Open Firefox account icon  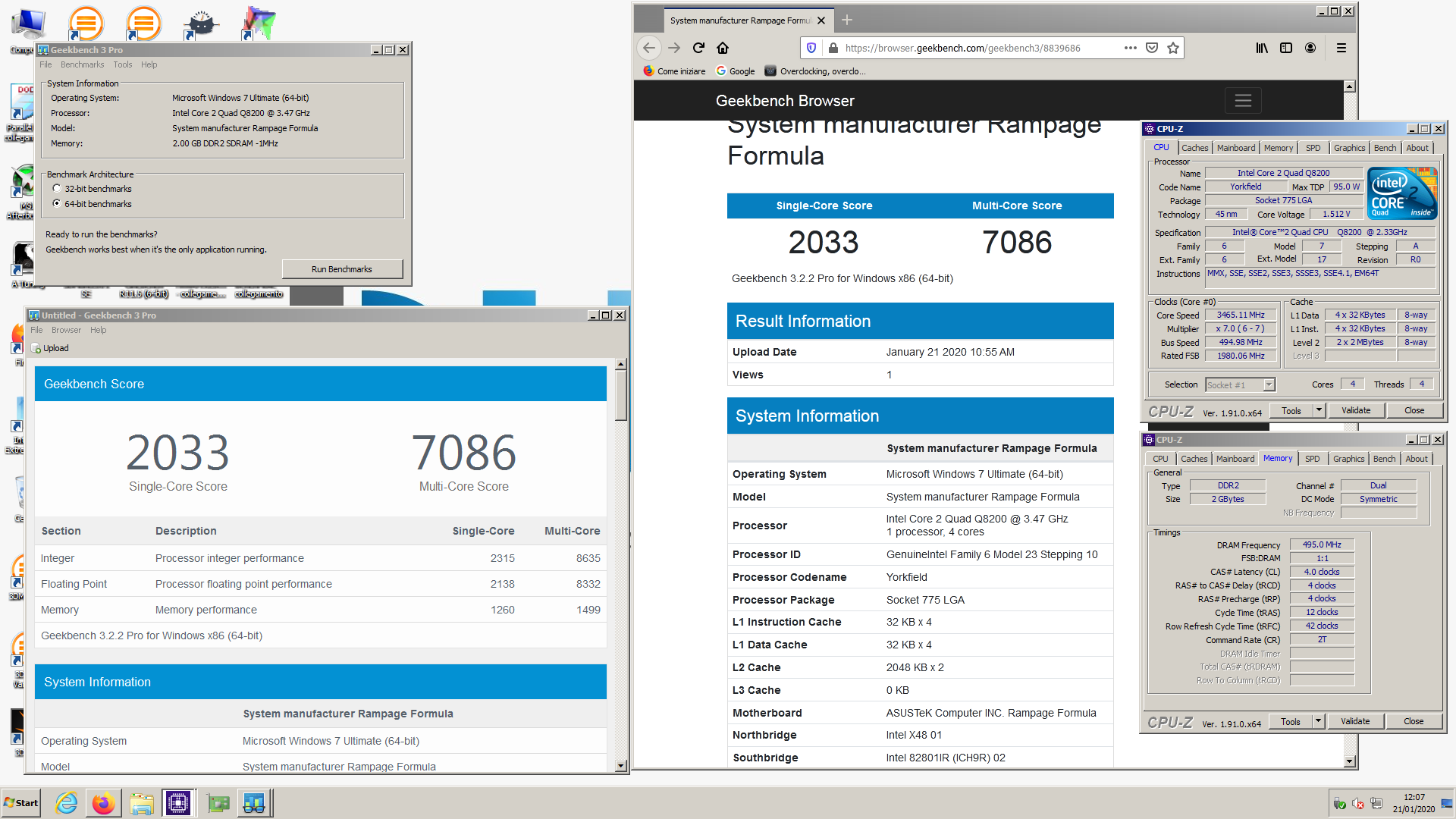pos(1310,48)
